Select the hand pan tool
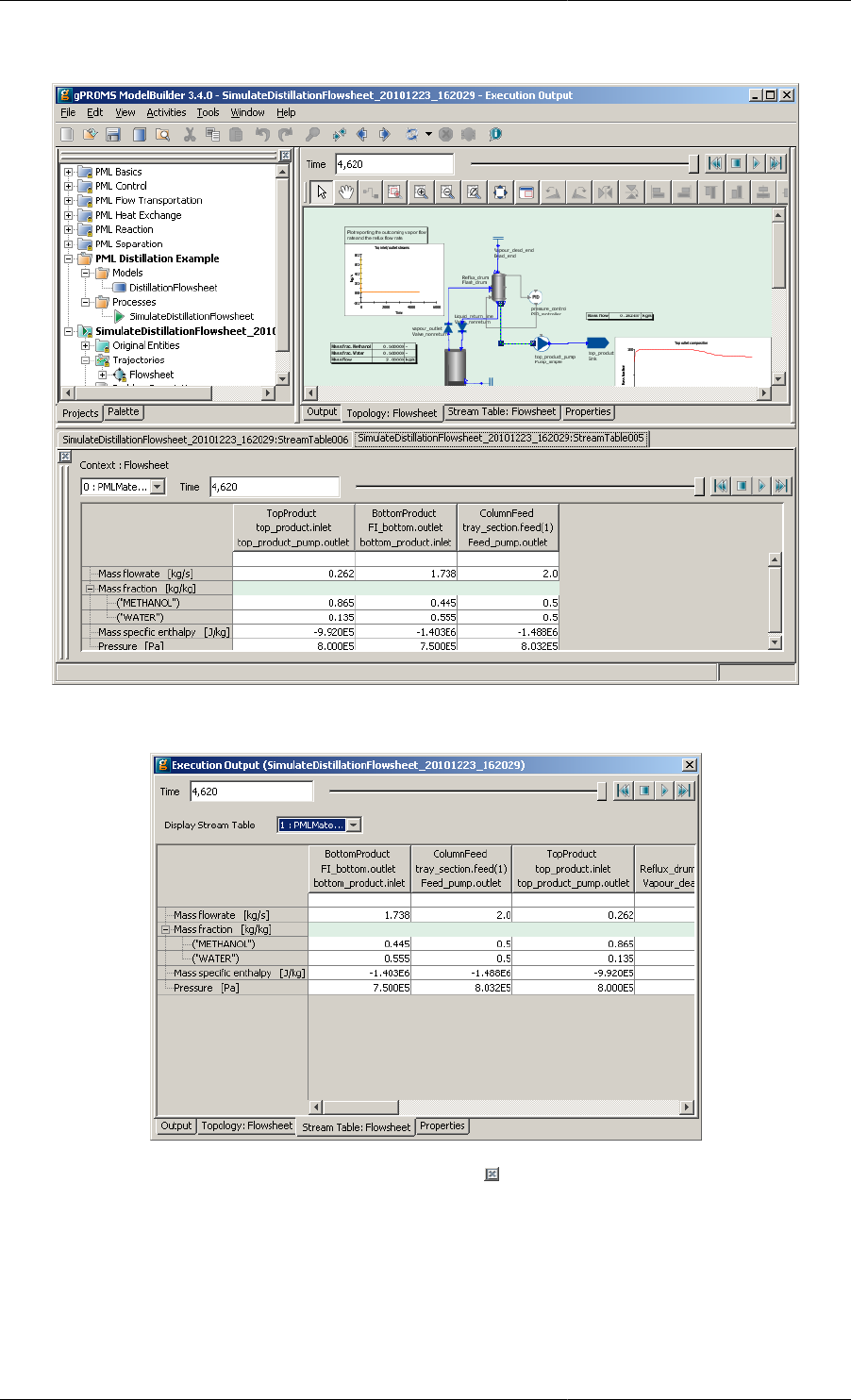The image size is (851, 1400). (x=346, y=192)
